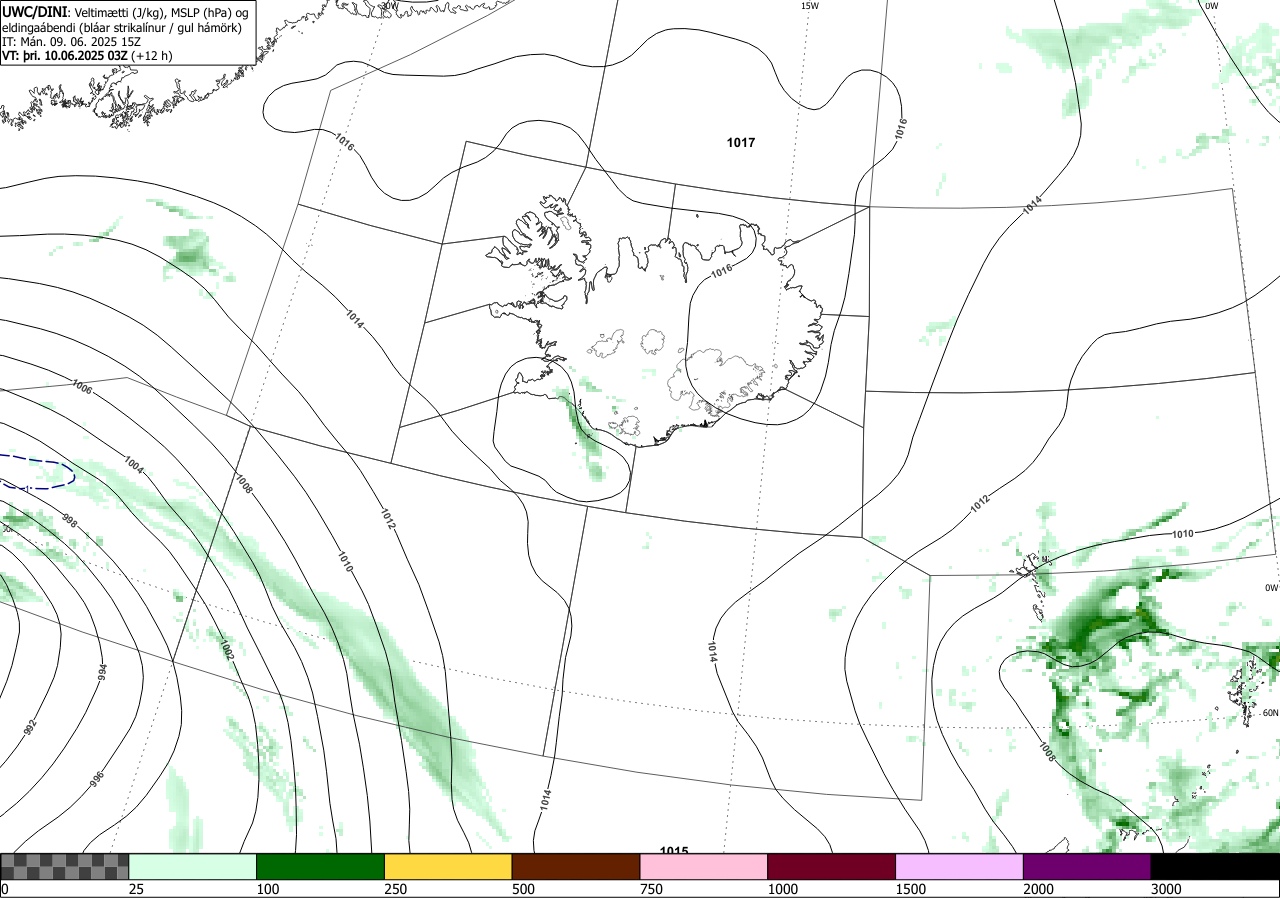Click the dark green 100–250 legend swatch

click(321, 866)
